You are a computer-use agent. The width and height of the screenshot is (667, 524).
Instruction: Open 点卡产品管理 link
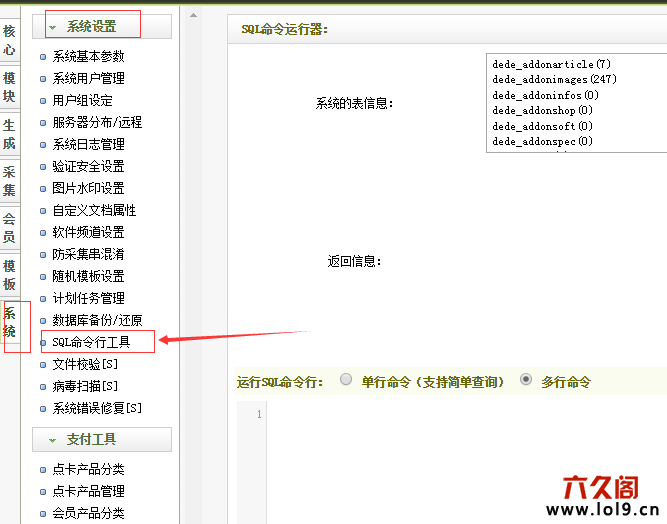tap(88, 491)
